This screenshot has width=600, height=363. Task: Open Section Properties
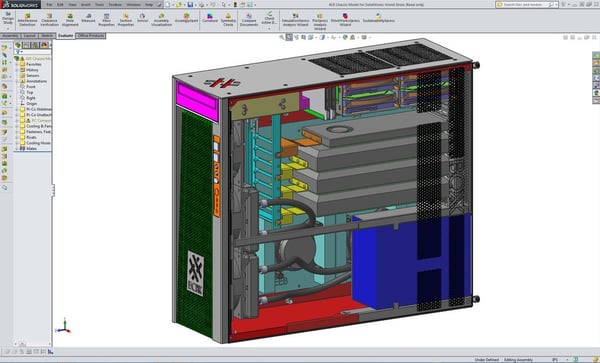coord(126,20)
